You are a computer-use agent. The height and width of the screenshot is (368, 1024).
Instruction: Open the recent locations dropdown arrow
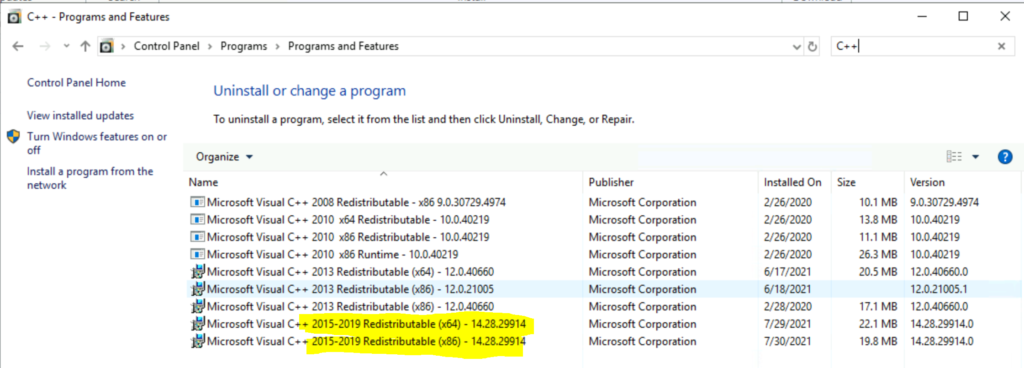point(67,46)
